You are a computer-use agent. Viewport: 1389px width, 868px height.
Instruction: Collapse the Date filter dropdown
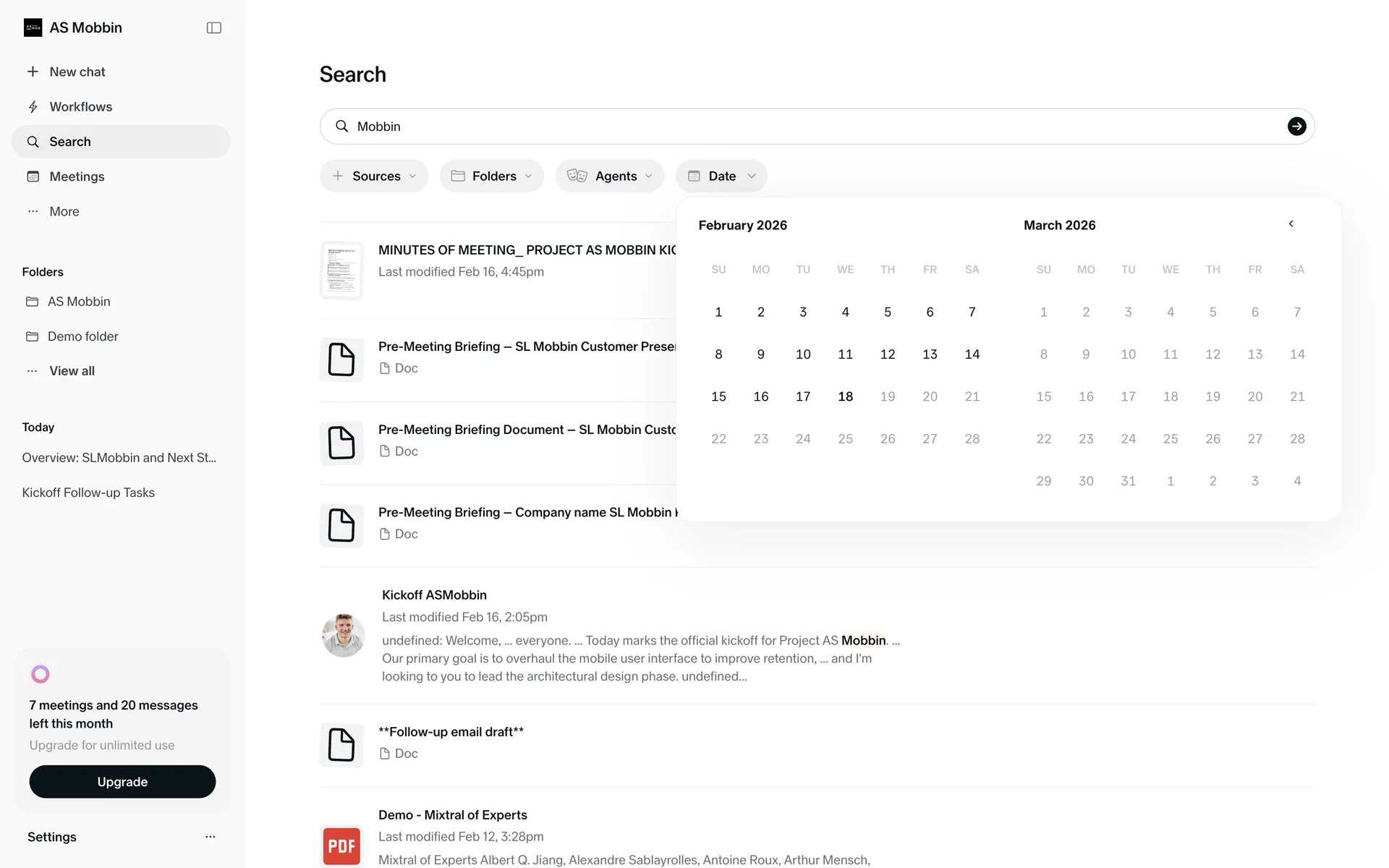pos(721,176)
